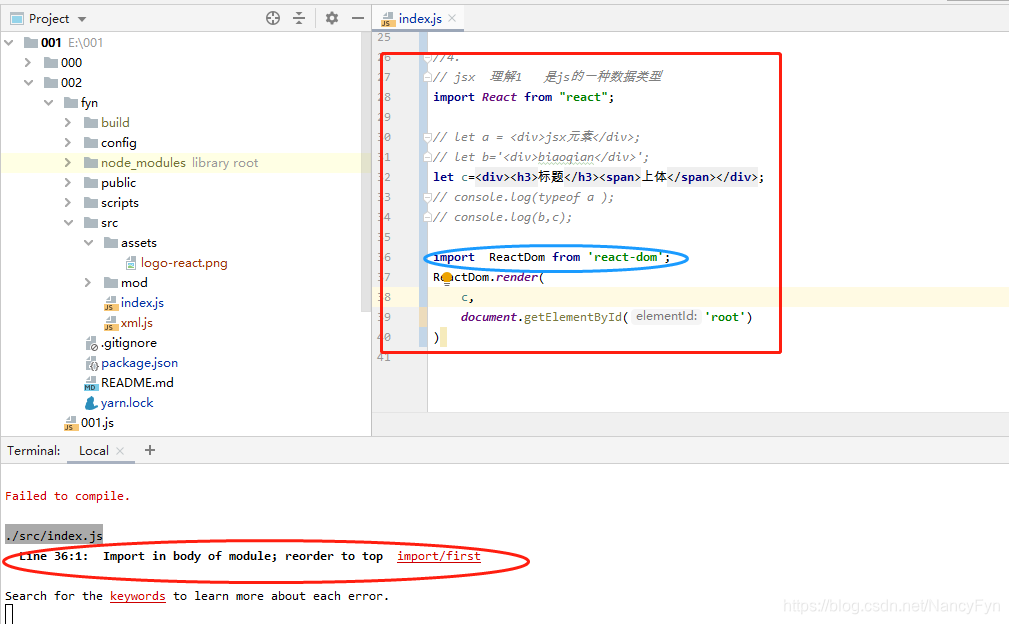1009x624 pixels.
Task: Open index.js in project tree
Action: coord(142,302)
